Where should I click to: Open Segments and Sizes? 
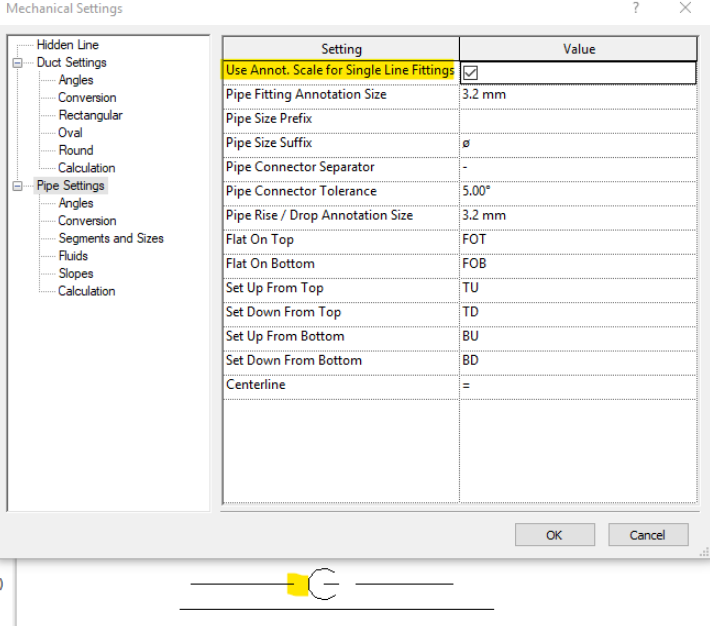[x=111, y=239]
